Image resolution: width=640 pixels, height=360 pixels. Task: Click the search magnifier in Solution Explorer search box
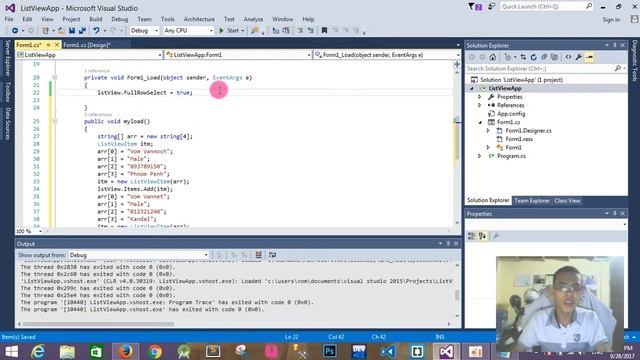pyautogui.click(x=618, y=69)
